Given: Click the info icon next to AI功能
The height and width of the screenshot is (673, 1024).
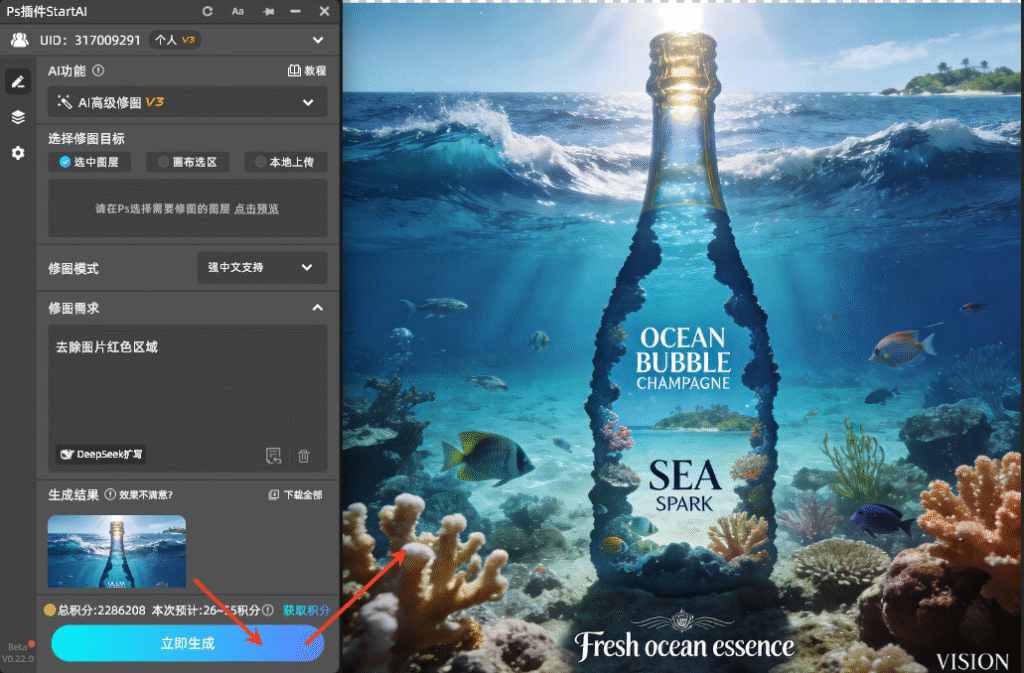Looking at the screenshot, I should tap(98, 71).
